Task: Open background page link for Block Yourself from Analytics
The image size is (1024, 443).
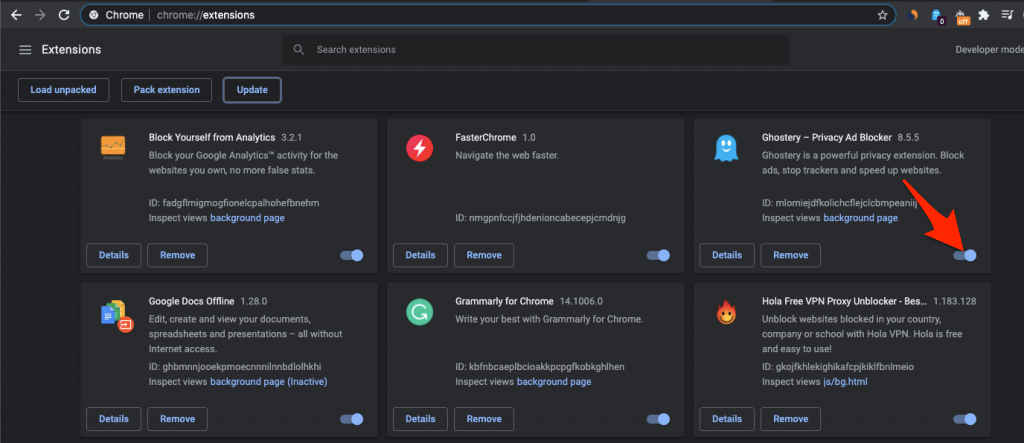Action: (x=248, y=218)
